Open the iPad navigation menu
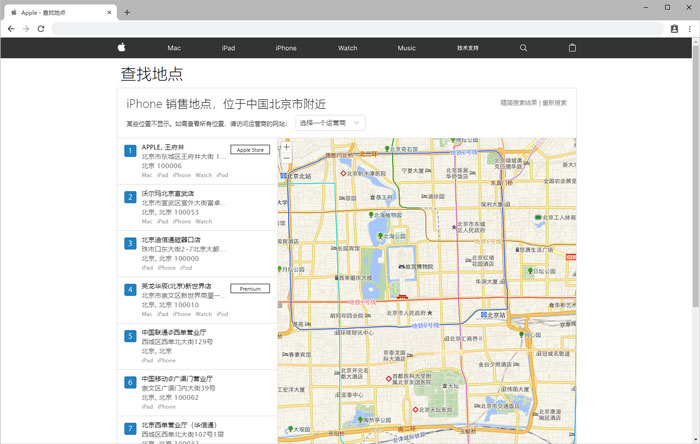The width and height of the screenshot is (700, 444). pos(228,48)
